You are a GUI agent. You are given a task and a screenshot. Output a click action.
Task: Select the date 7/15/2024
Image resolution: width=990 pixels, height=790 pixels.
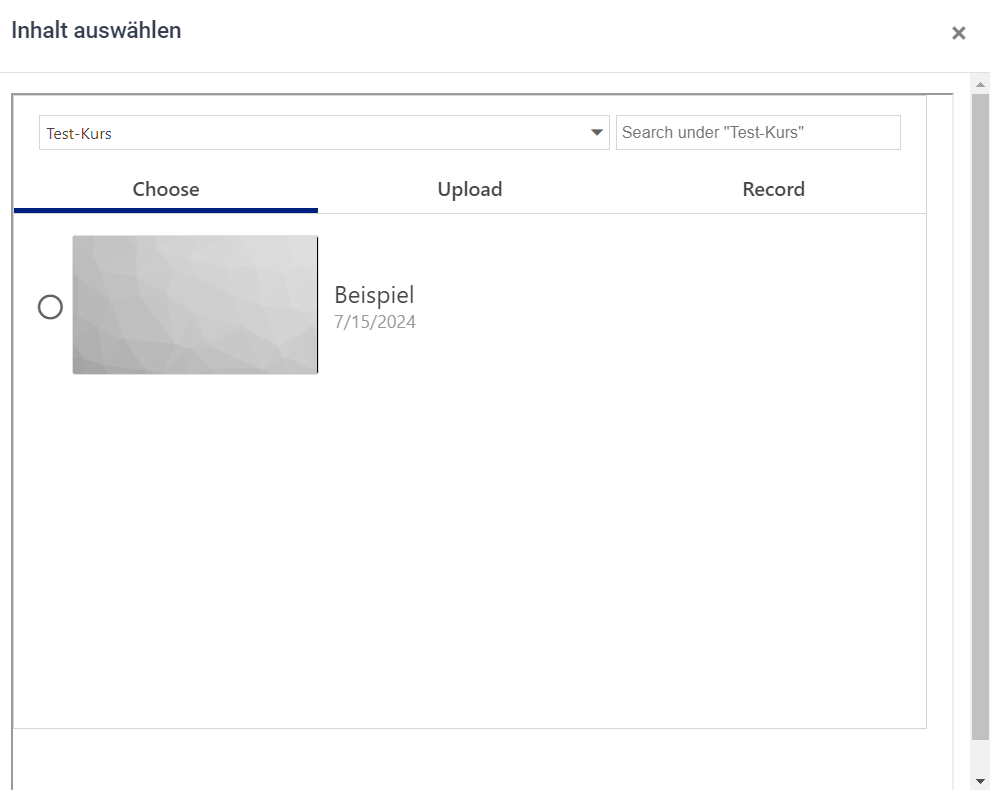coord(375,322)
